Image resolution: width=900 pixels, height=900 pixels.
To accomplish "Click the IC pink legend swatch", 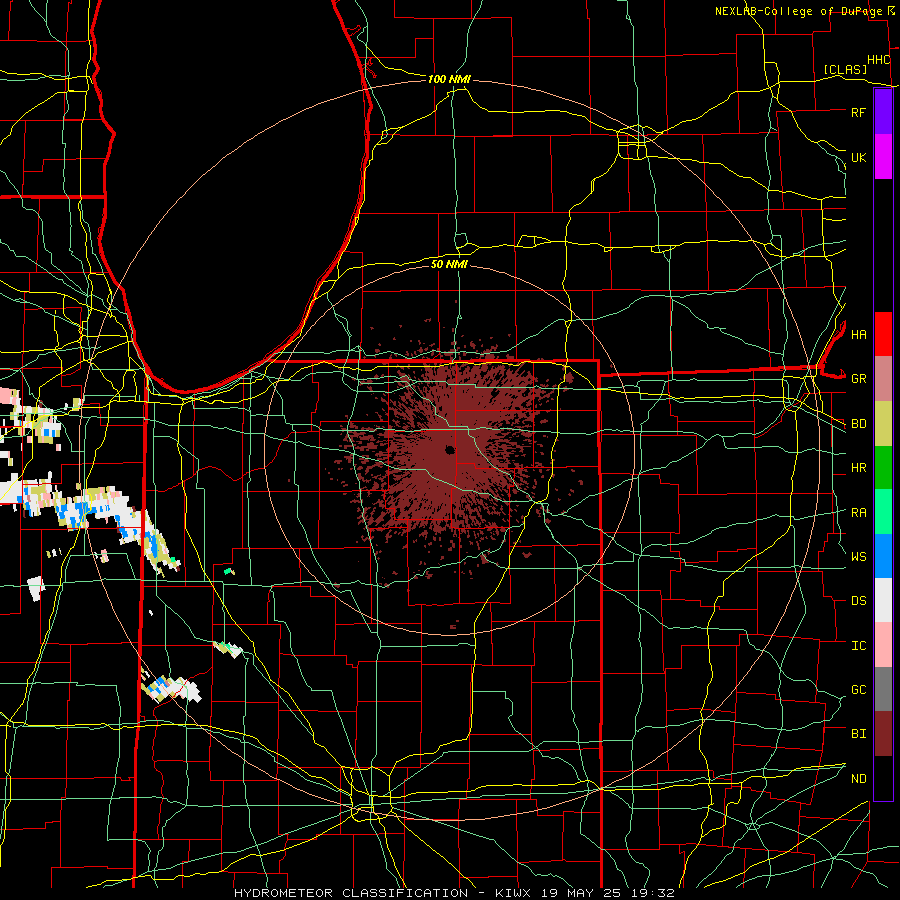I will (x=883, y=645).
